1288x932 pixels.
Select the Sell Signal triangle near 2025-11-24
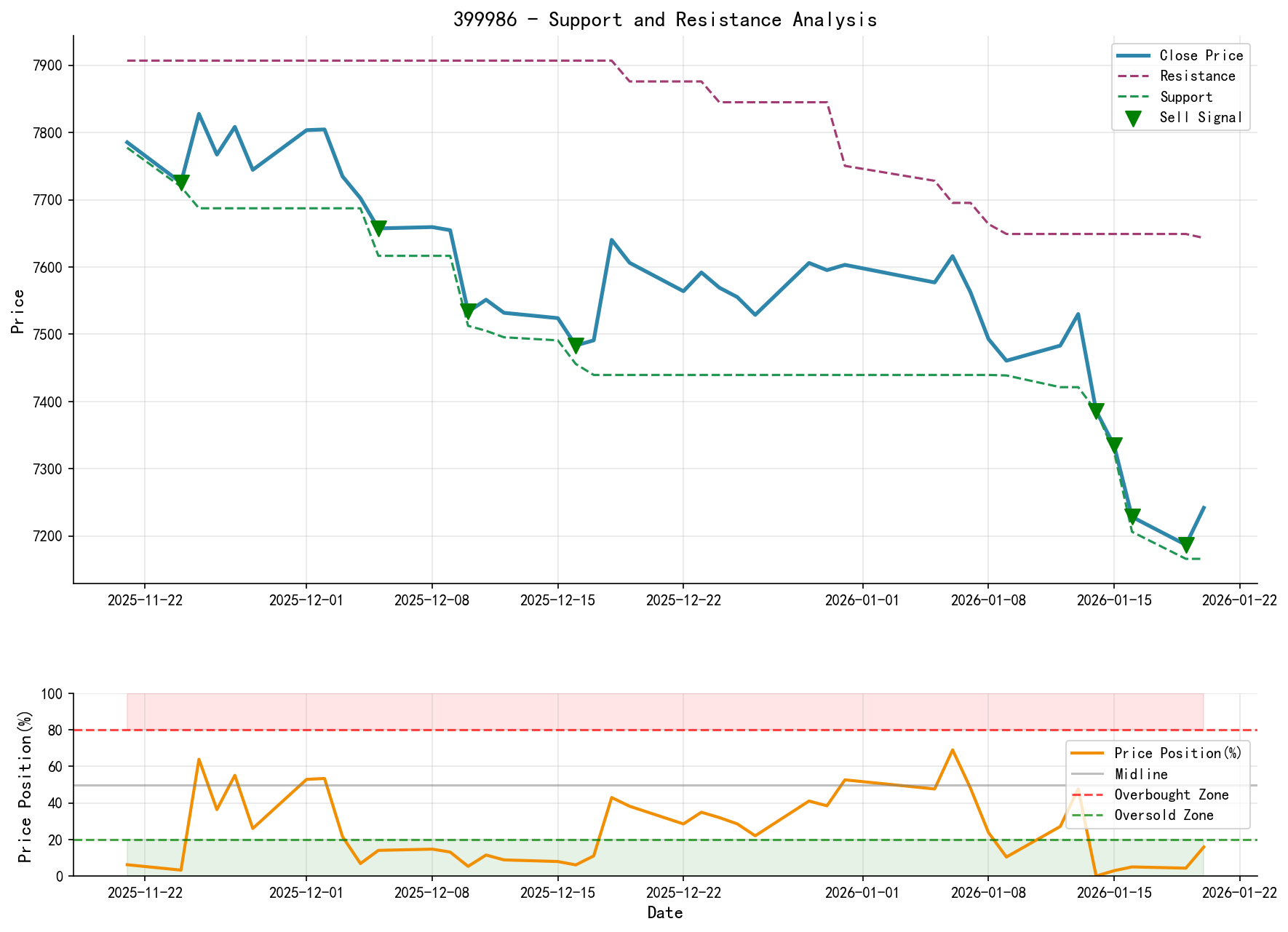pos(180,180)
